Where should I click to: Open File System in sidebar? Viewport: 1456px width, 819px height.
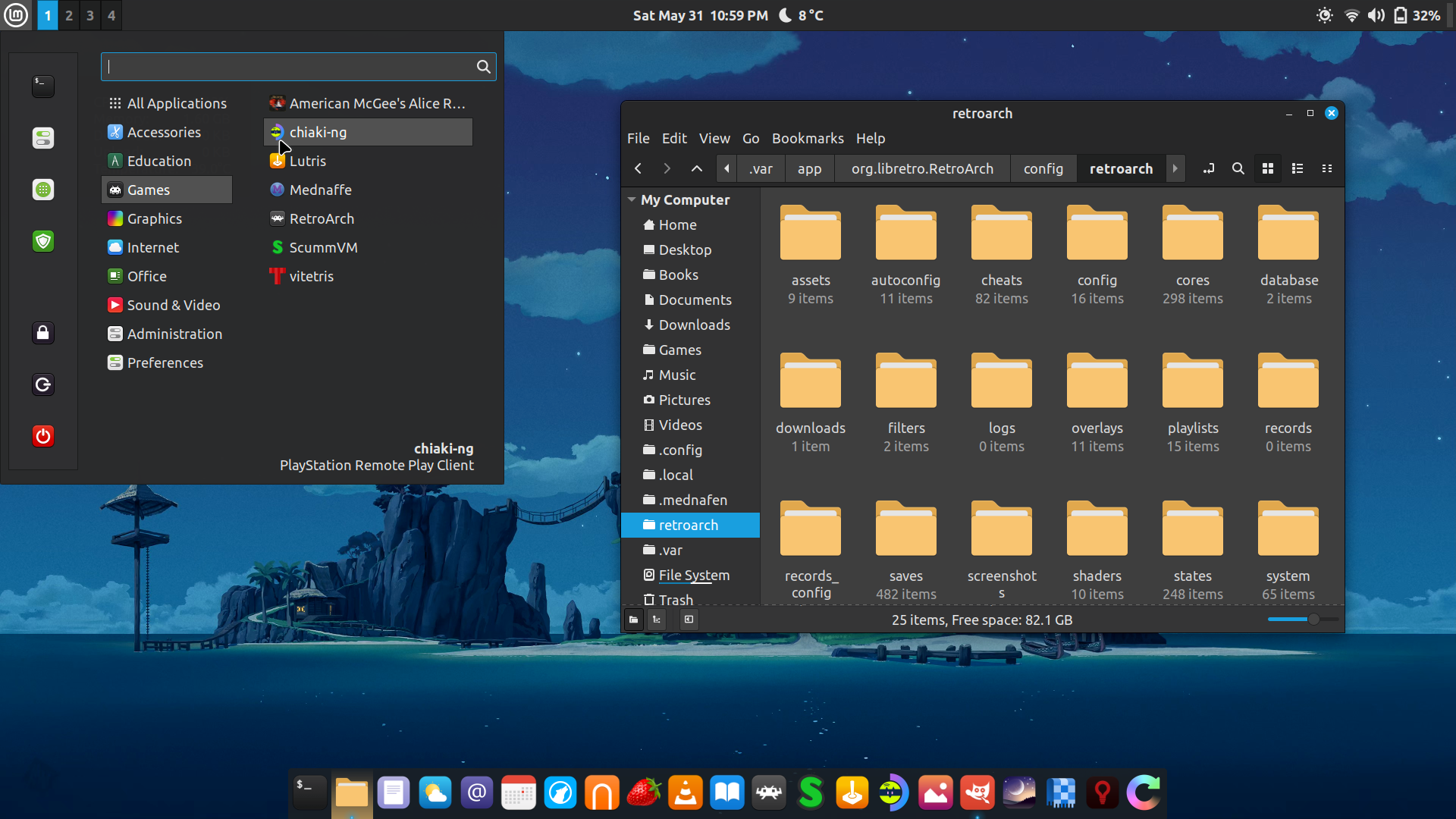690,575
